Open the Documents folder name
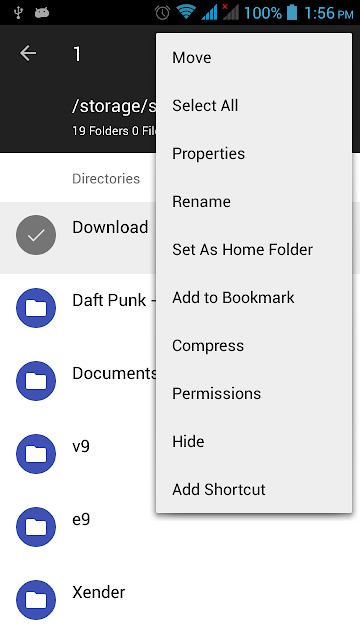 click(x=114, y=373)
